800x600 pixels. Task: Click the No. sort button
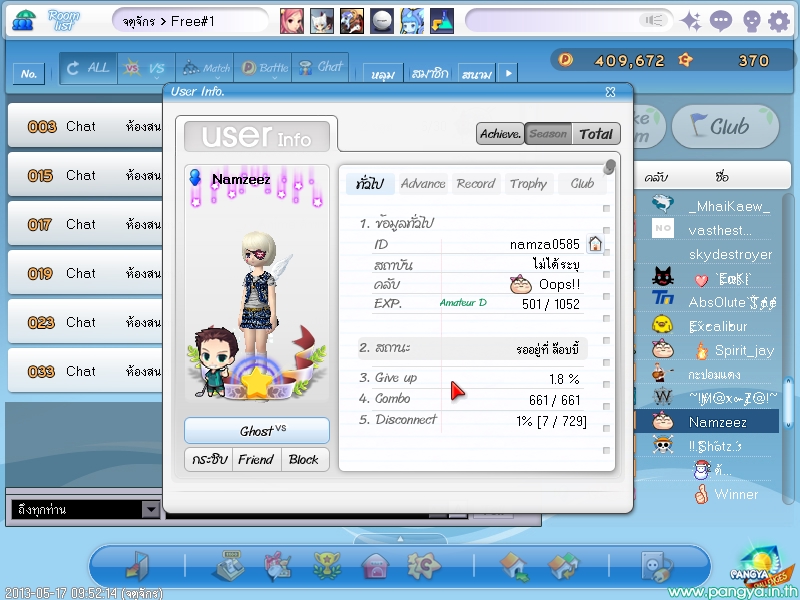tap(29, 74)
